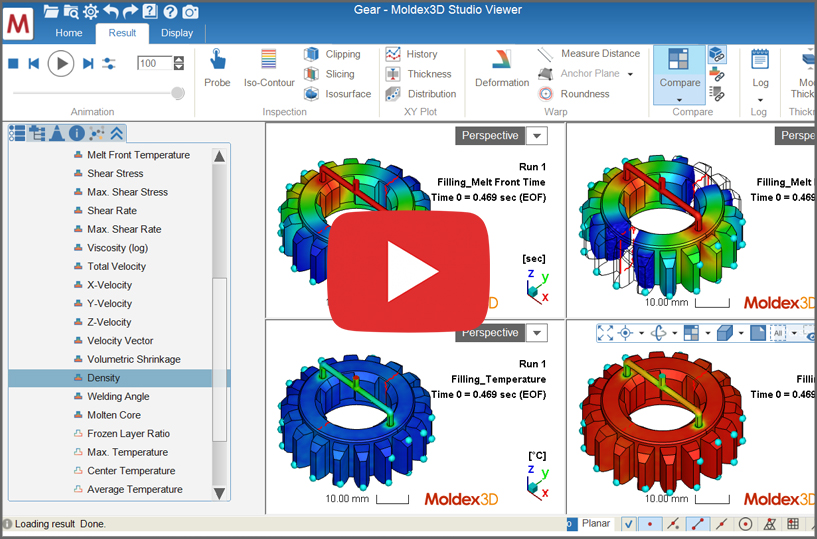Jump to the next animation frame
The height and width of the screenshot is (539, 817).
pos(88,64)
